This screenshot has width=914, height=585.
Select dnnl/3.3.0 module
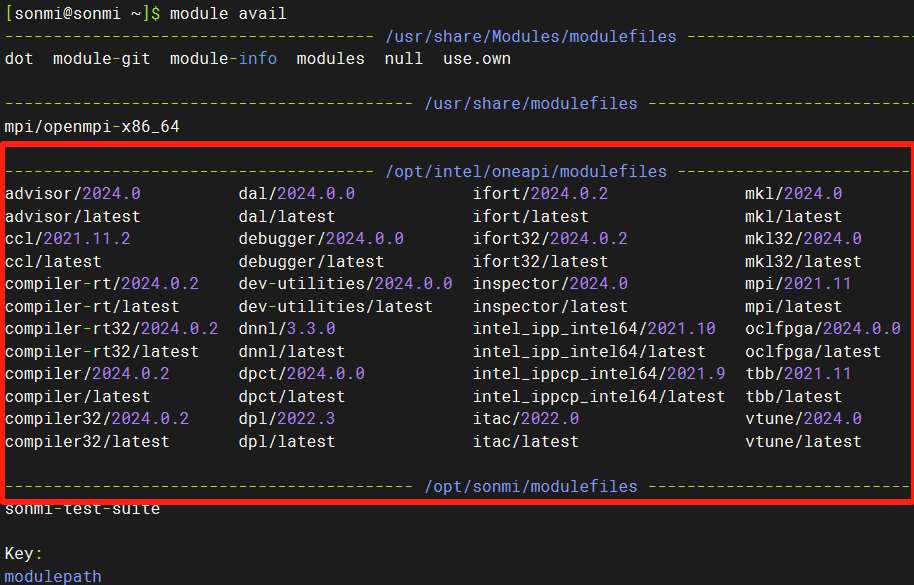(287, 329)
